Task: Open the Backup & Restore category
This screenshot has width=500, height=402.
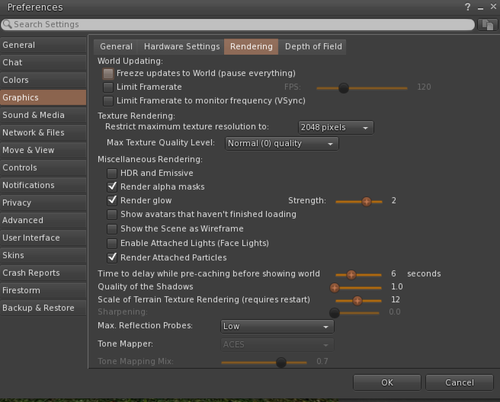Action: 43,308
